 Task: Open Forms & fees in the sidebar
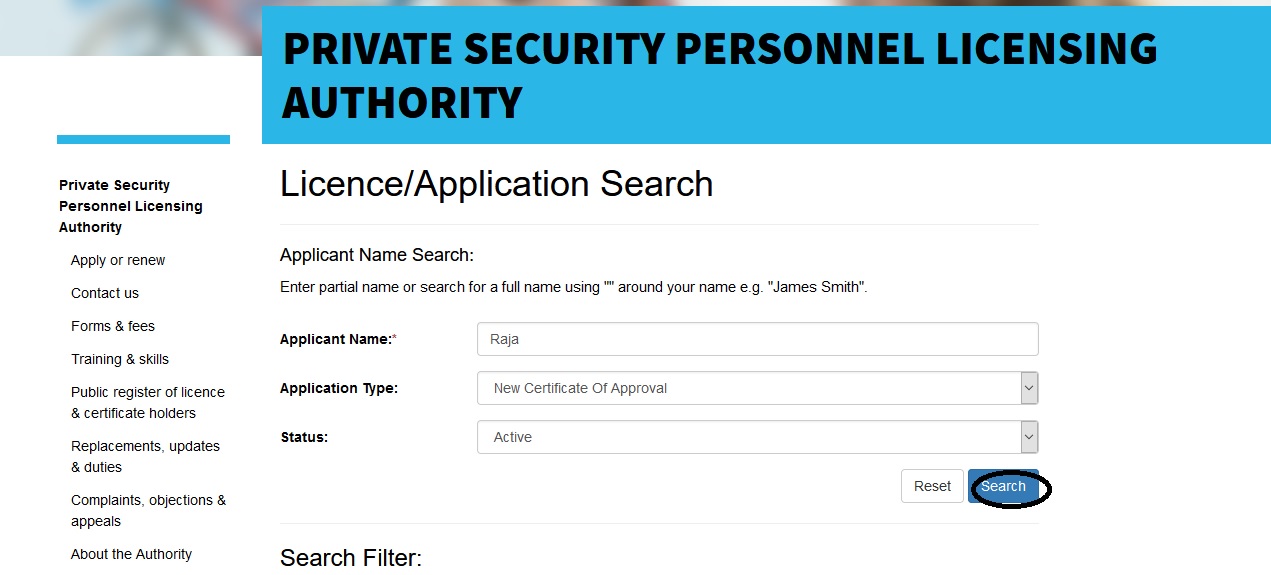pyautogui.click(x=113, y=326)
